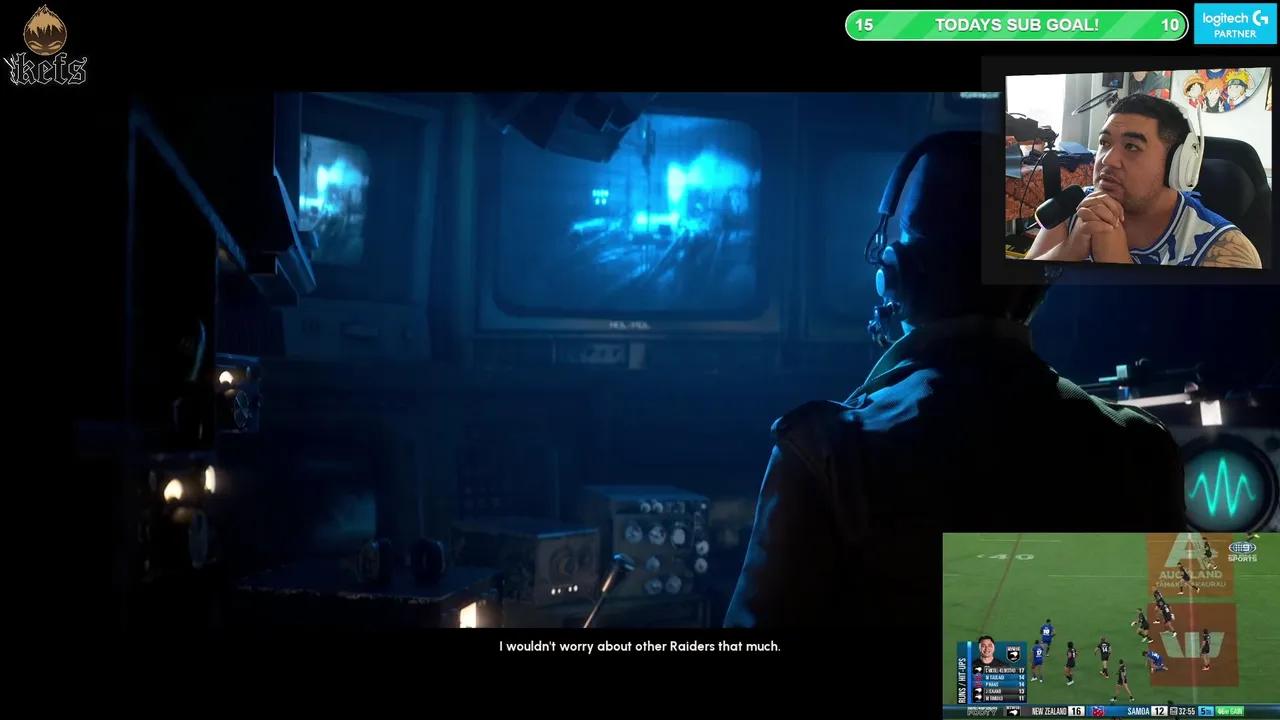Image resolution: width=1280 pixels, height=720 pixels.
Task: Click Samoa's score "12"
Action: 1159,711
